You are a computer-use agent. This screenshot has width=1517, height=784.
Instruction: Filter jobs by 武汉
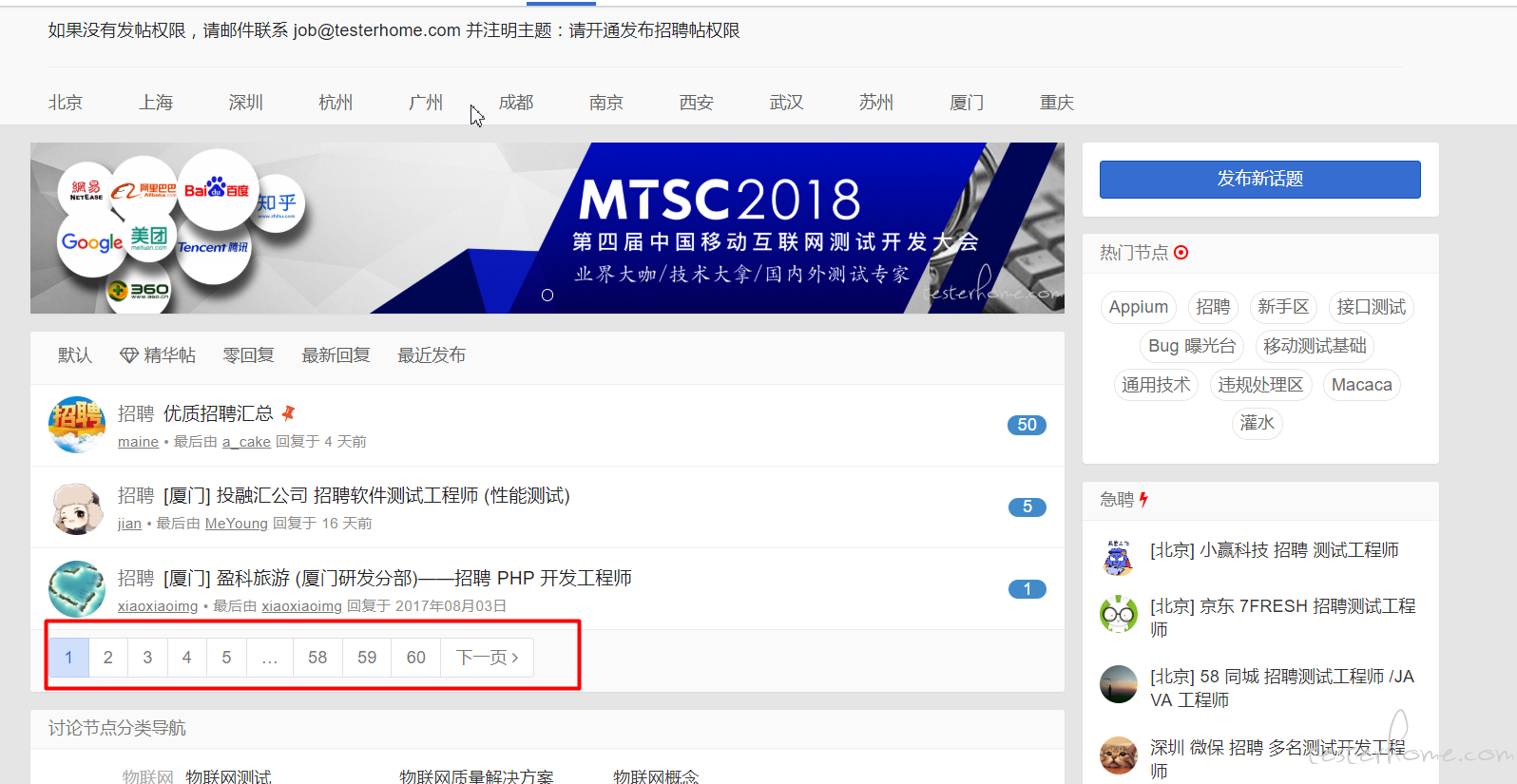coord(787,103)
